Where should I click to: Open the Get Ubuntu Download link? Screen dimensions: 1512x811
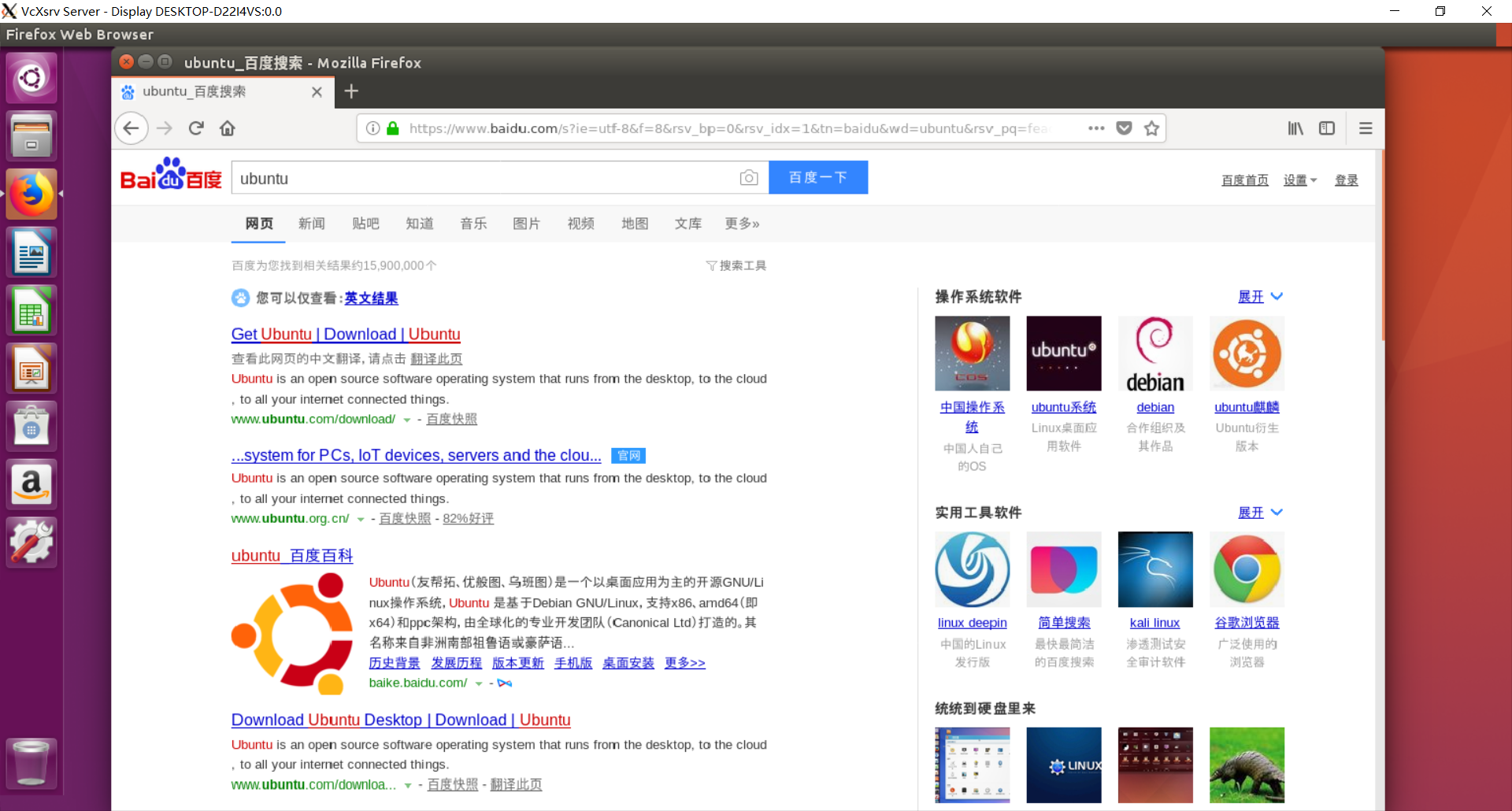346,335
